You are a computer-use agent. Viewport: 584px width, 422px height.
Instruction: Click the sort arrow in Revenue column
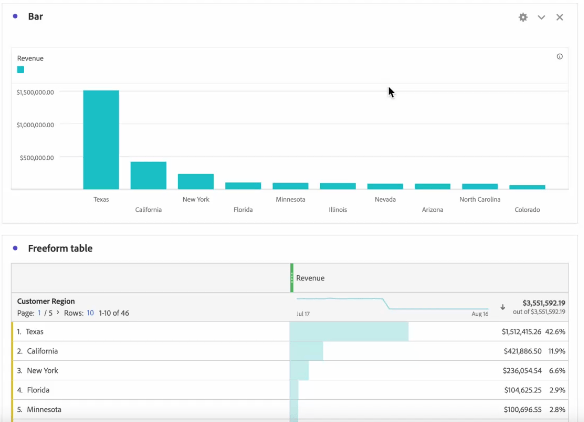(x=502, y=307)
